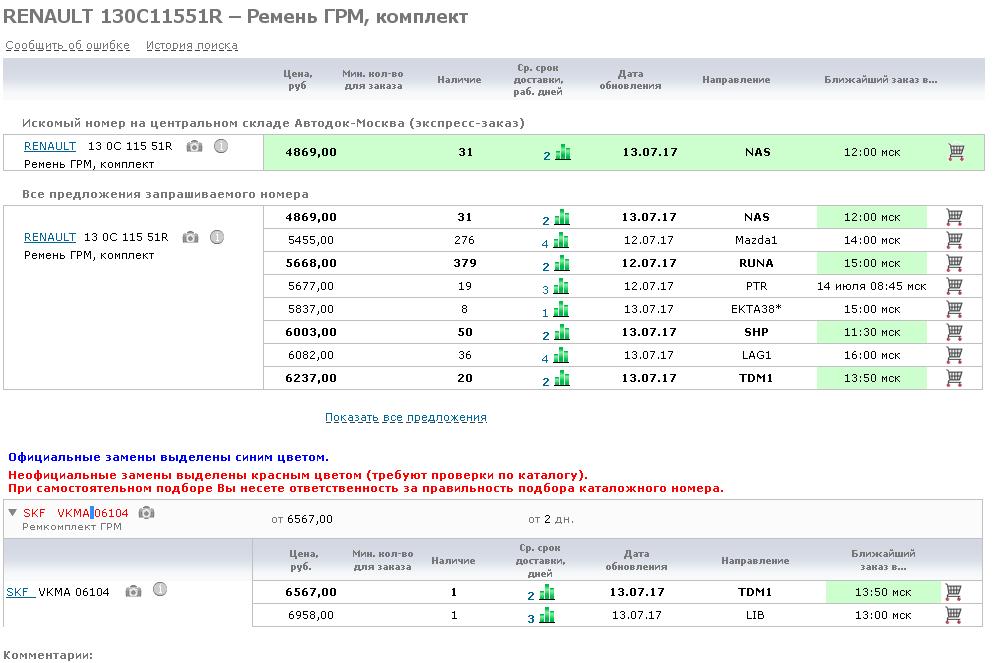Screen dimensions: 996x663
Task: Open 'История поиска' link
Action: click(x=191, y=46)
